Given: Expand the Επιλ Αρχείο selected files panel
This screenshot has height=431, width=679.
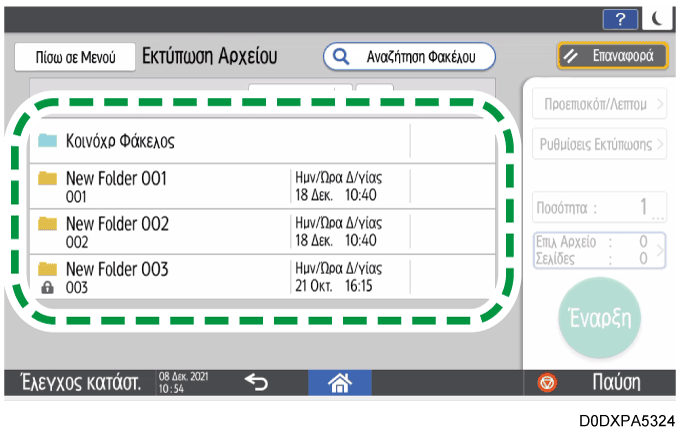Looking at the screenshot, I should (x=599, y=250).
